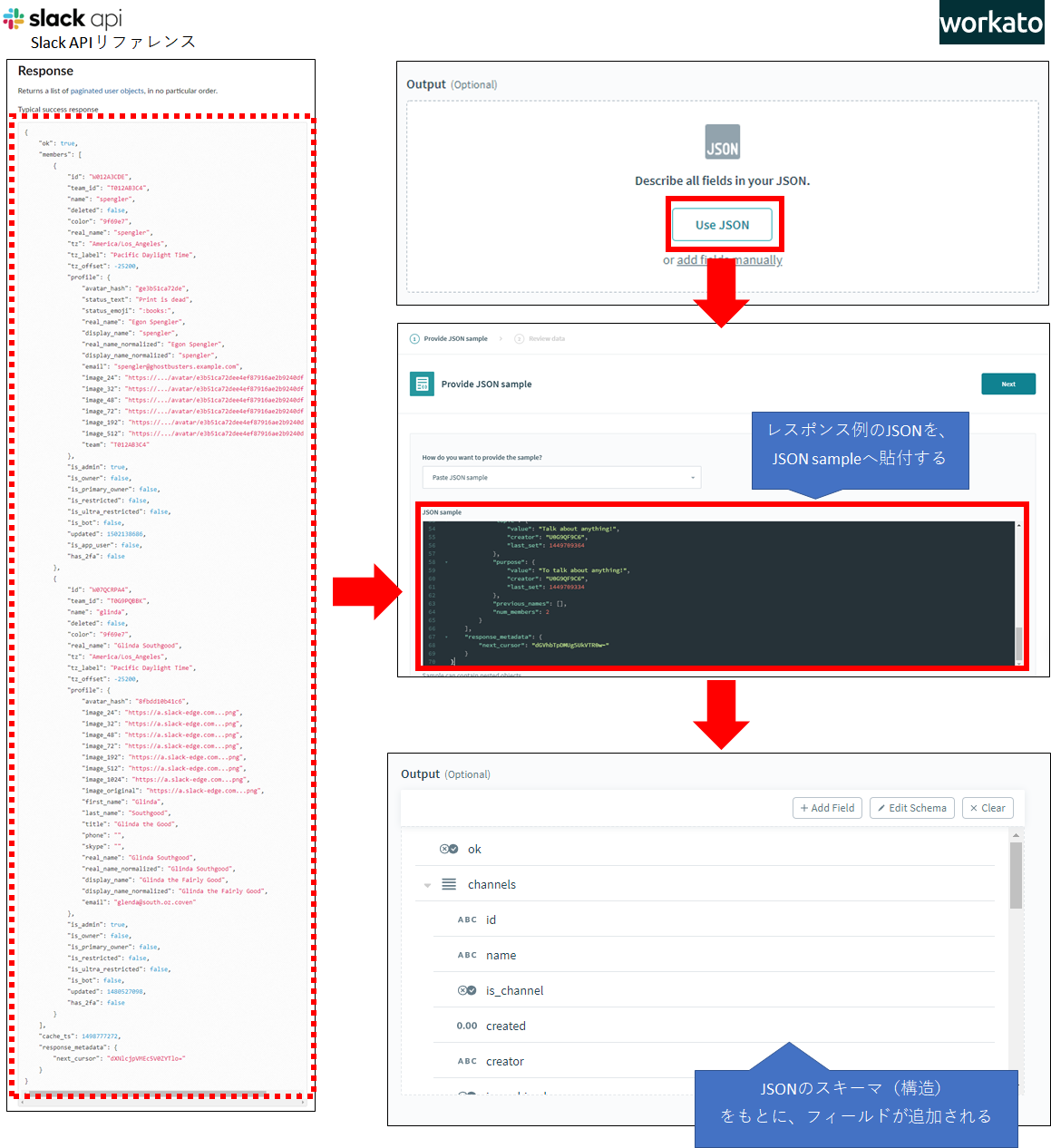The image size is (1051, 1148).
Task: Click the ABC type icon beside creator
Action: click(x=467, y=1061)
